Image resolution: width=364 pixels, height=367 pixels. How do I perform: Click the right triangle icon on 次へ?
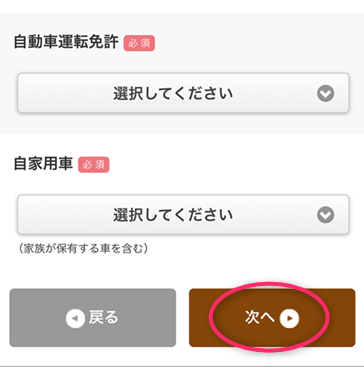289,319
